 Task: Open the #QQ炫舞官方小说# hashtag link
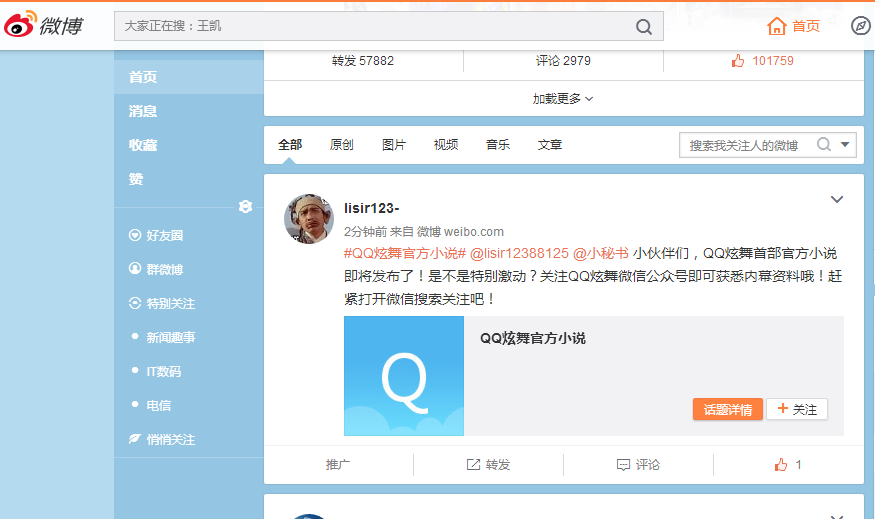[405, 253]
